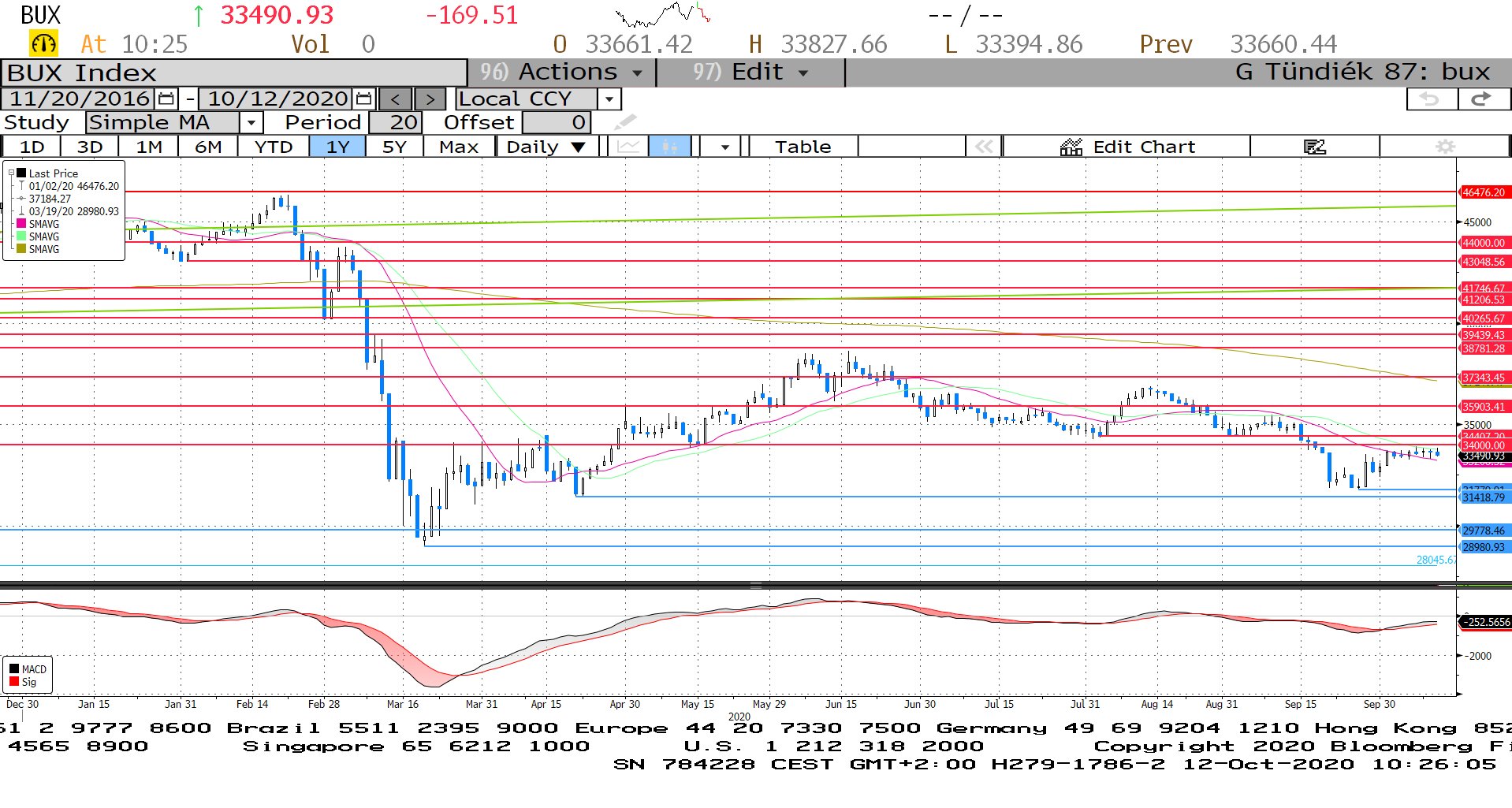Click the 35903.41 price level label
The height and width of the screenshot is (808, 1512).
(1484, 407)
